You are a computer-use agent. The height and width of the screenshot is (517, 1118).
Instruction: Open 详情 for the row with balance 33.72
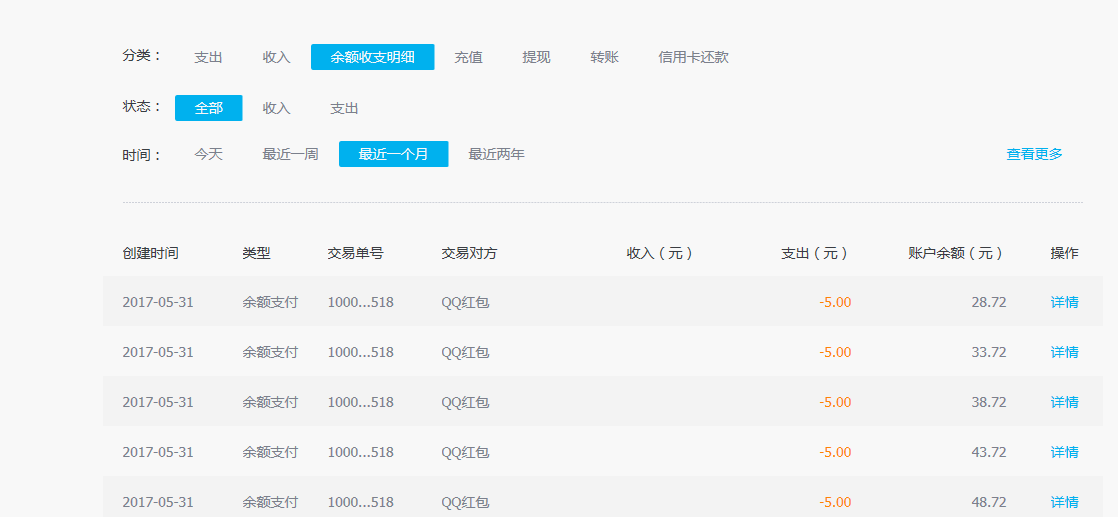pos(1065,352)
